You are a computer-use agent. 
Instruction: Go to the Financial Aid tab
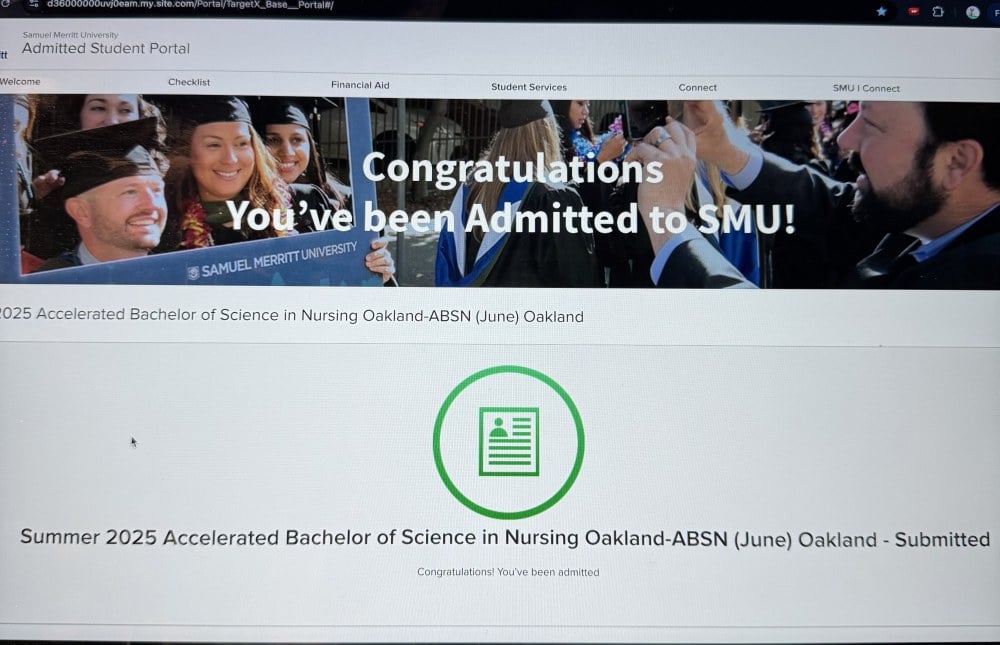360,84
